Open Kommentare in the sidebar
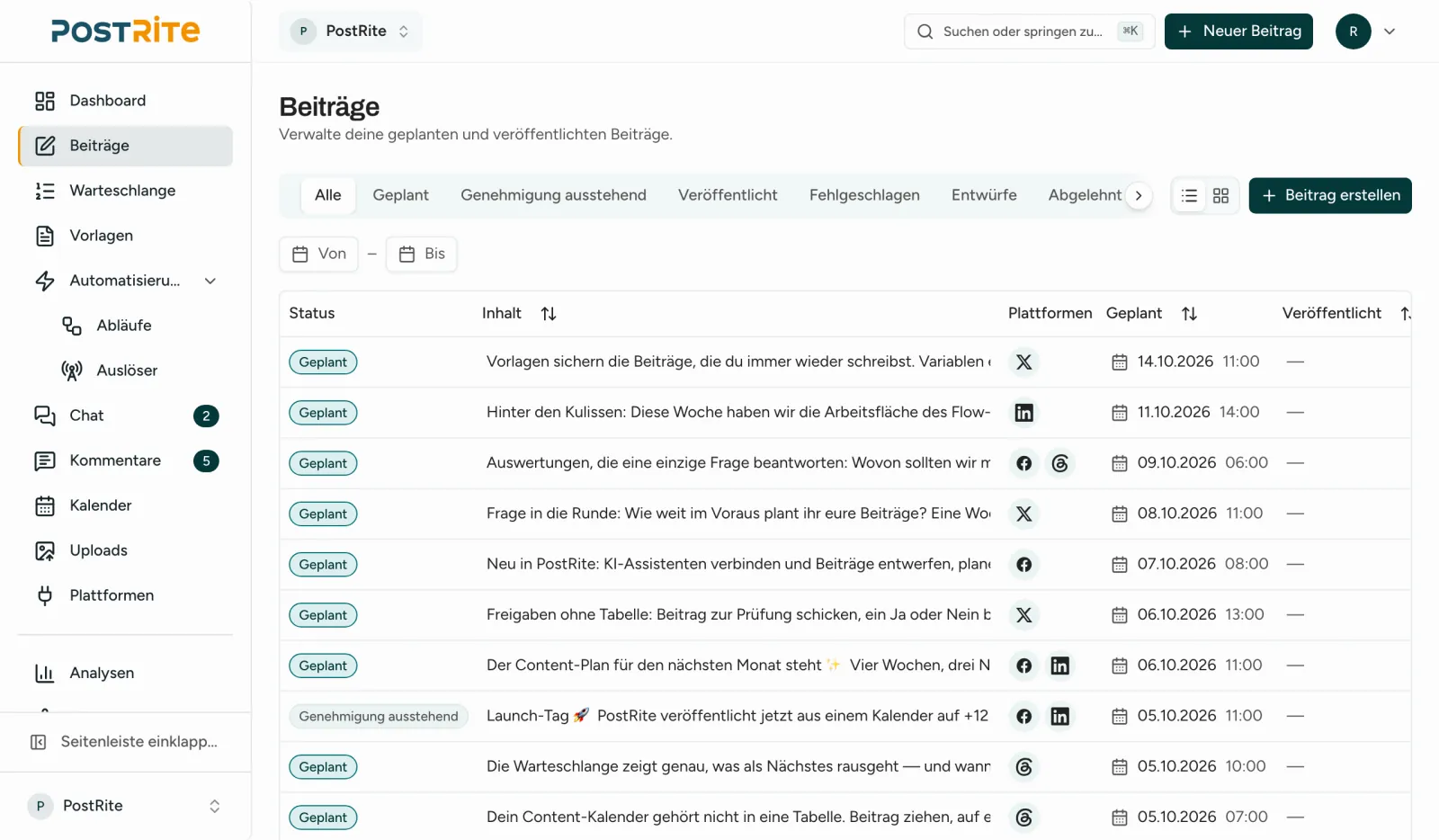 [125, 460]
